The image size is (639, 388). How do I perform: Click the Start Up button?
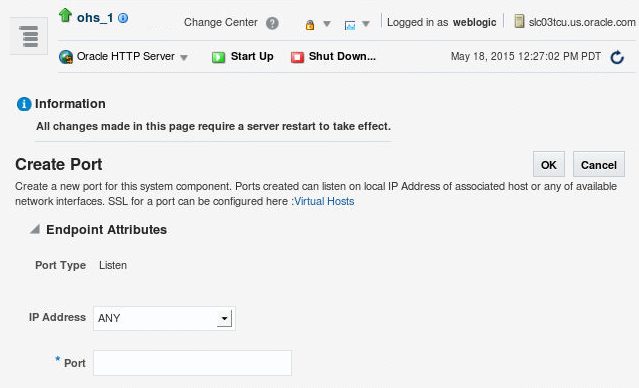252,56
